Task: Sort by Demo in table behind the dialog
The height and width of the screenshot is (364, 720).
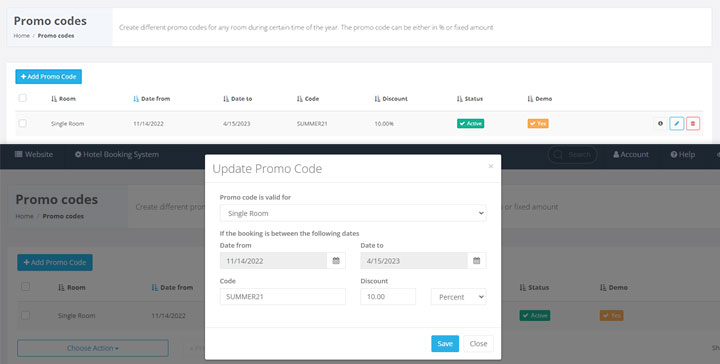Action: click(614, 287)
